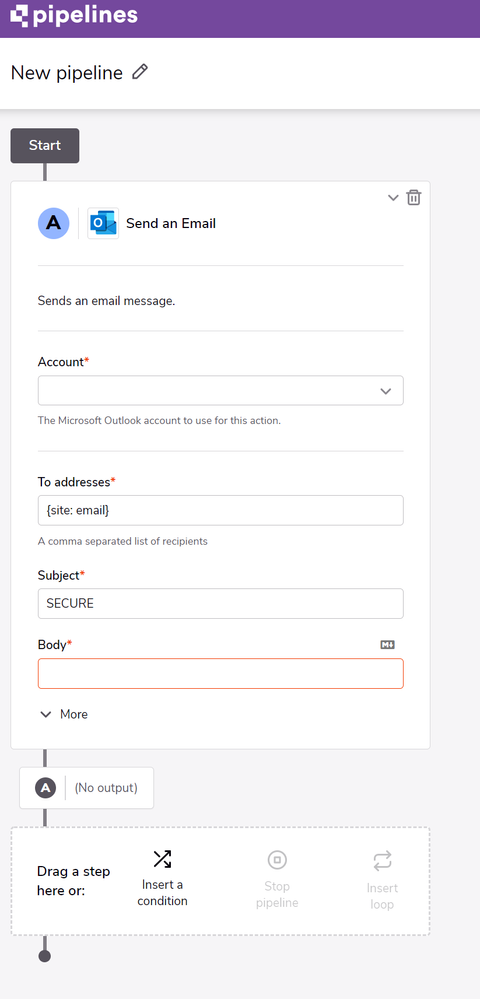Click the Insert a condition shuffle icon
Screen dimensions: 480x999
[x=162, y=859]
